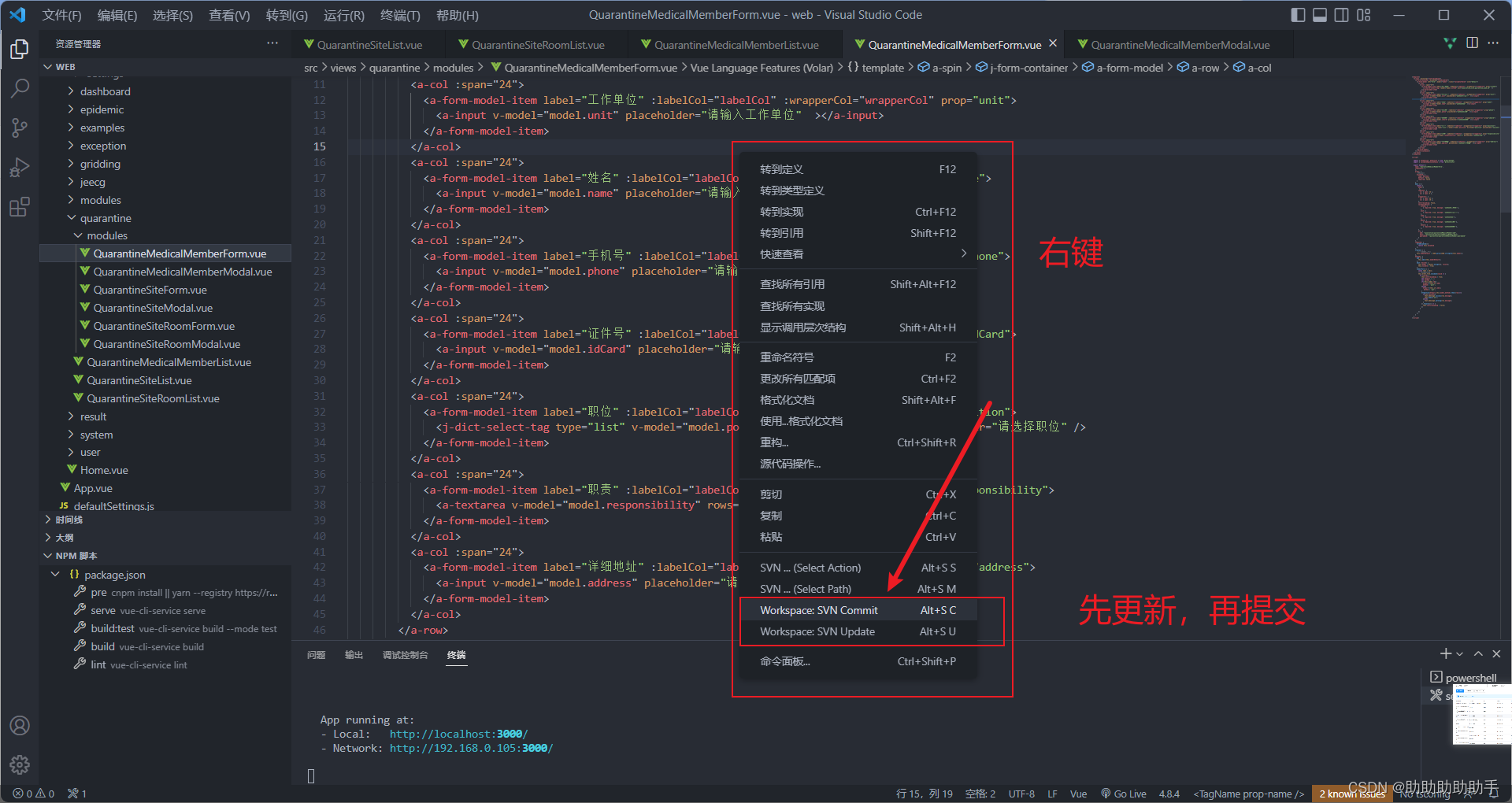Viewport: 1512px width, 803px height.
Task: Click the code minimap overview
Action: (x=1455, y=197)
